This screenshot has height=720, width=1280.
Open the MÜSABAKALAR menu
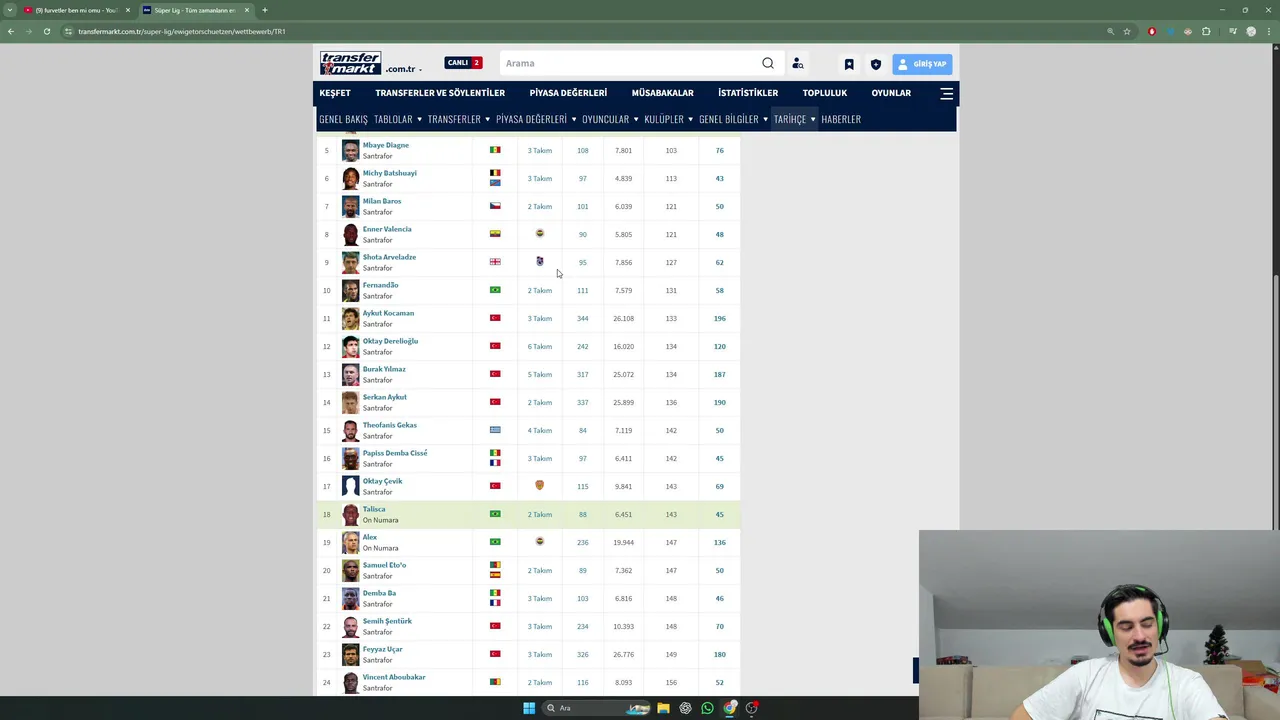pyautogui.click(x=662, y=93)
